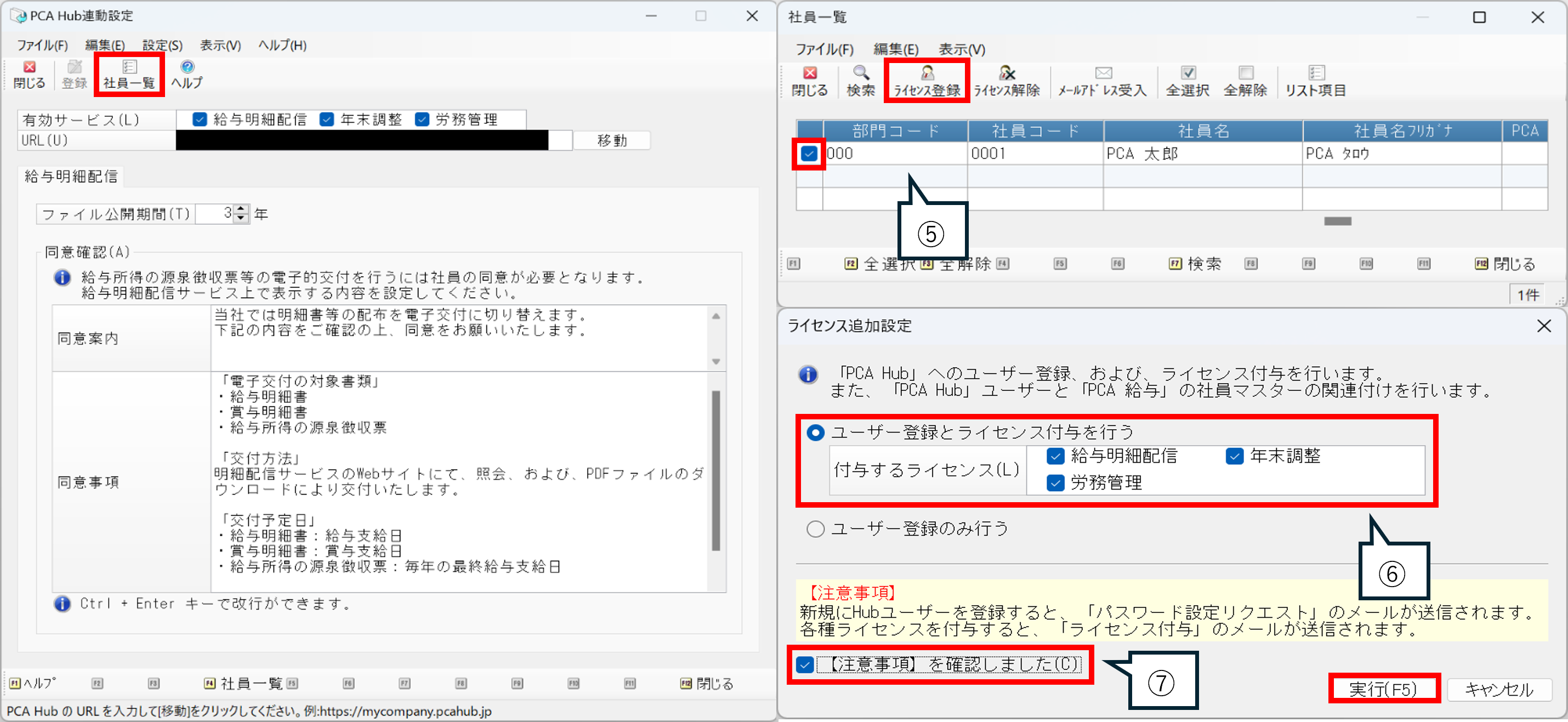
Task: Click F2 全選択 function key in 社員一覧
Action: pyautogui.click(x=879, y=264)
